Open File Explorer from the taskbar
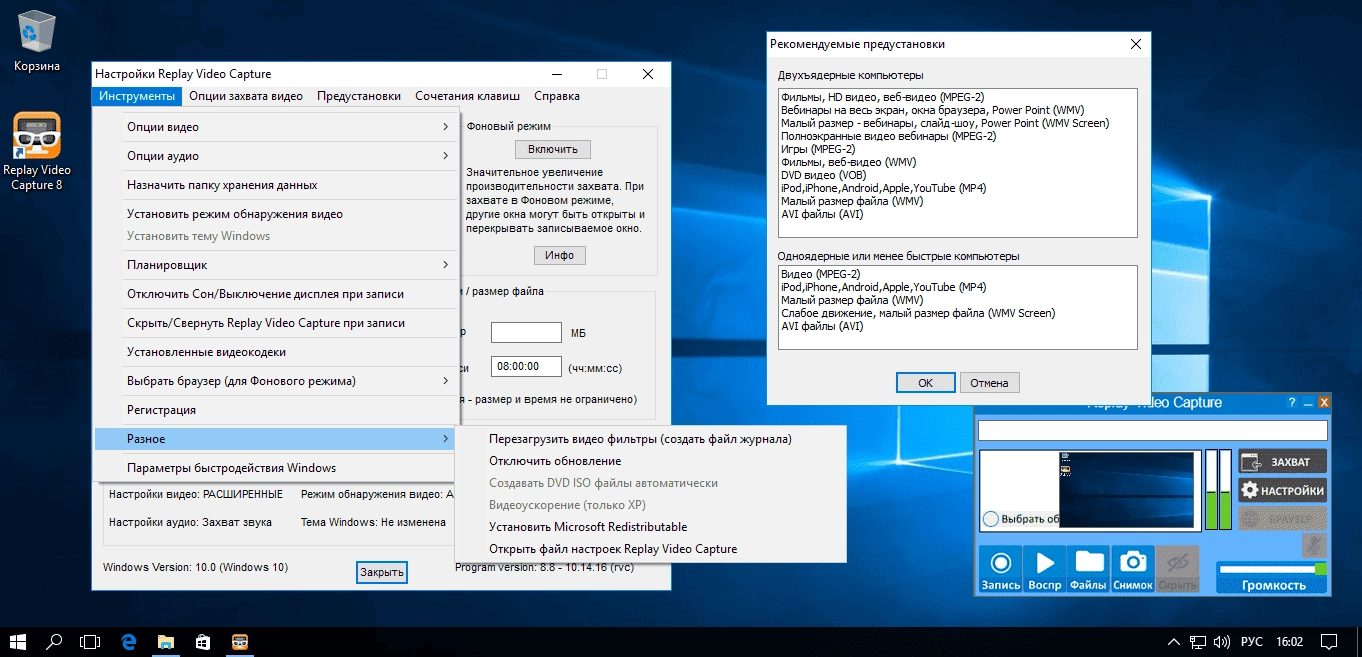The image size is (1362, 657). (x=165, y=641)
